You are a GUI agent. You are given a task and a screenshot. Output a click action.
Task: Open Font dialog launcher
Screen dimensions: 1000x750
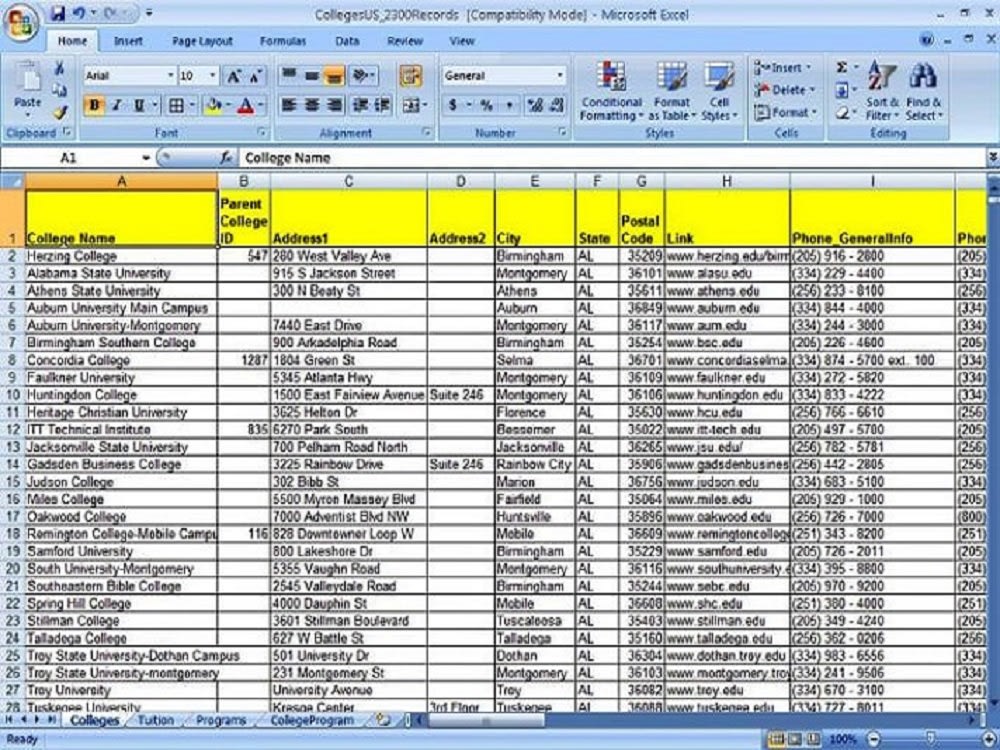(x=261, y=132)
